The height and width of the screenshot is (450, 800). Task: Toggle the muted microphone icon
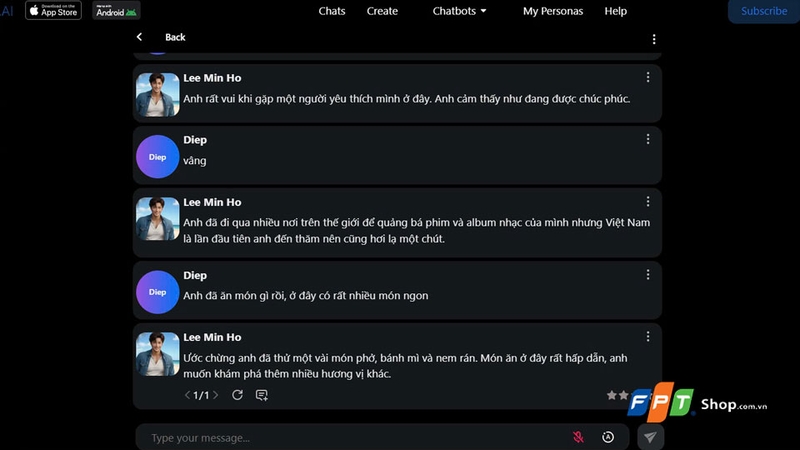click(578, 437)
